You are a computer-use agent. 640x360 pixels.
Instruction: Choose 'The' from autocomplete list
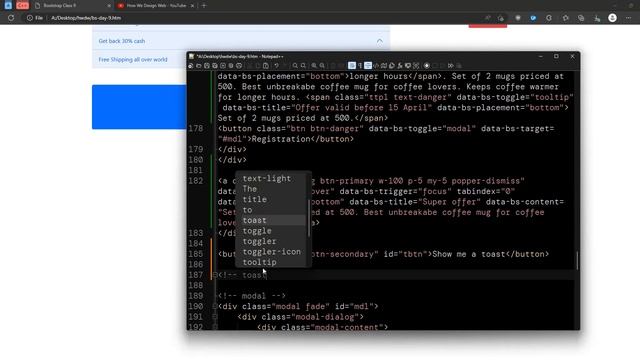pos(249,189)
